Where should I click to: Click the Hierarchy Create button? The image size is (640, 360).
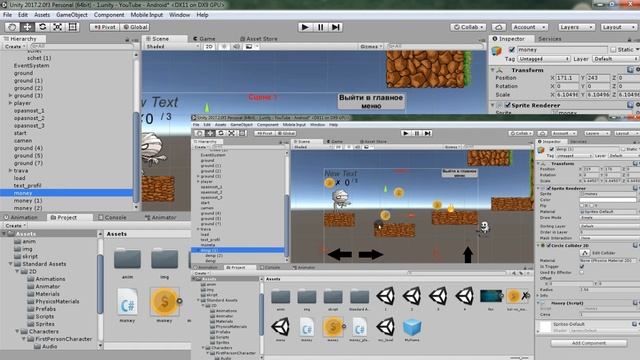(14, 47)
